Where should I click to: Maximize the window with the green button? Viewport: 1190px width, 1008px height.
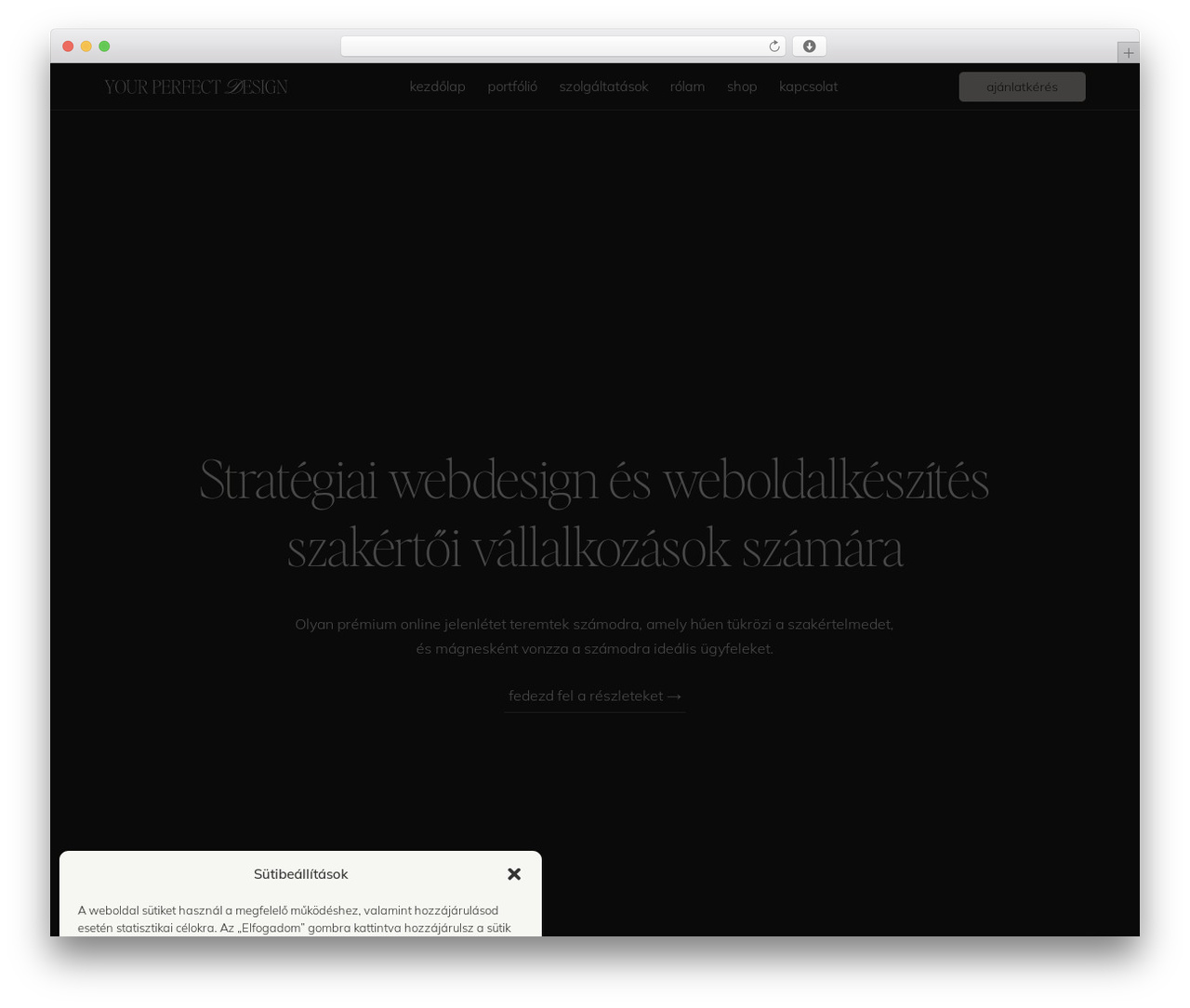tap(104, 46)
